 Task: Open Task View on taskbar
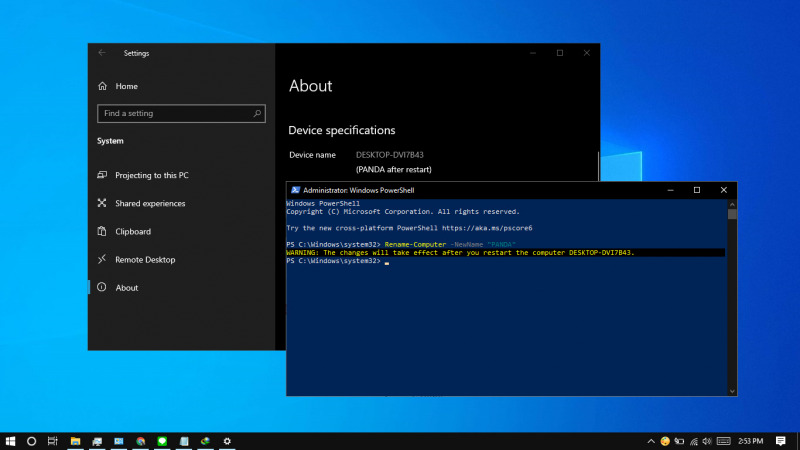pyautogui.click(x=53, y=441)
